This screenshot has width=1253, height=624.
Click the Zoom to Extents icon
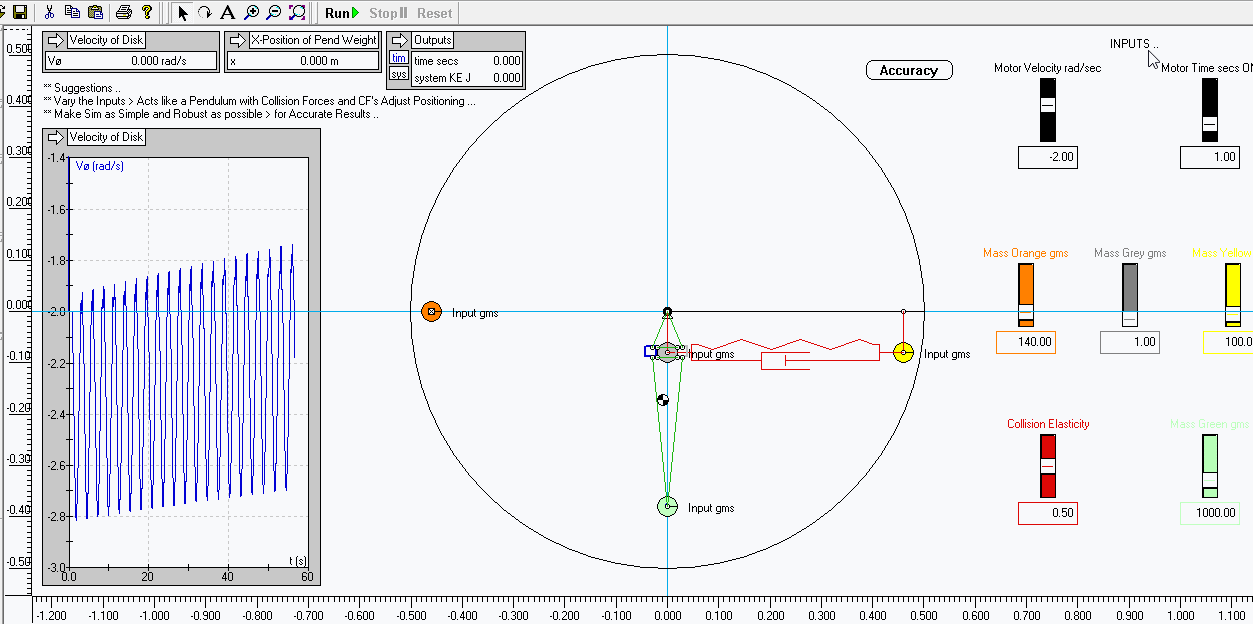(x=297, y=13)
